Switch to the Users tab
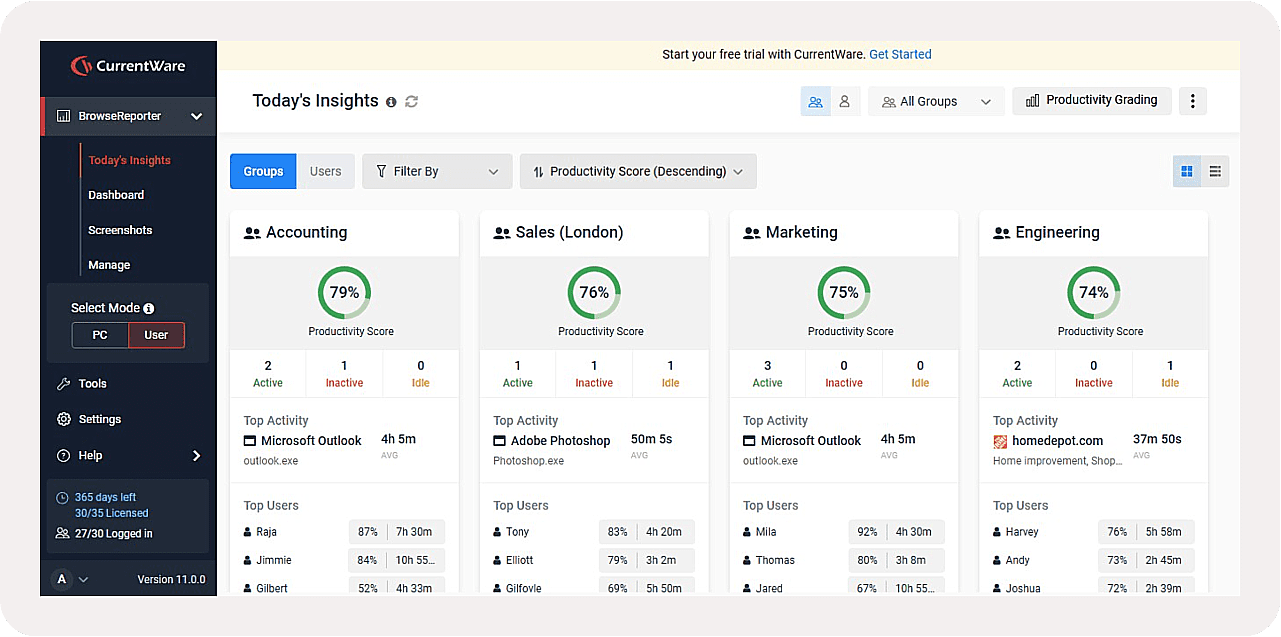This screenshot has width=1281, height=637. point(325,171)
